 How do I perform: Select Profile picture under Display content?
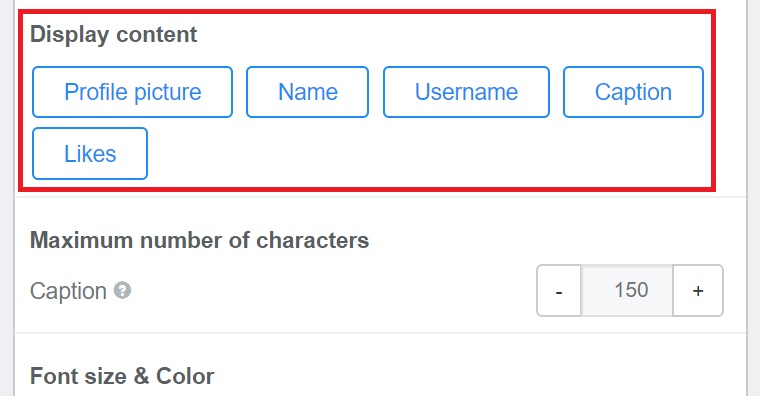coord(132,92)
